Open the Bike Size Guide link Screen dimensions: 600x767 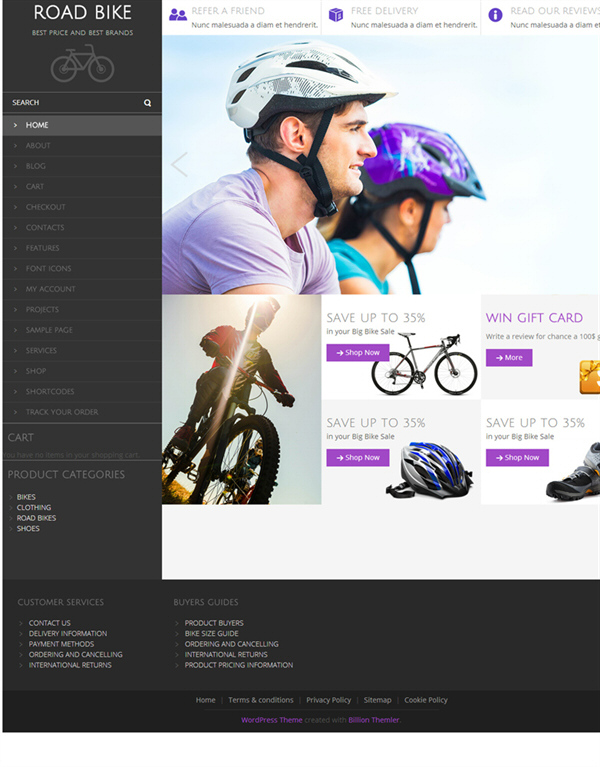[211, 633]
